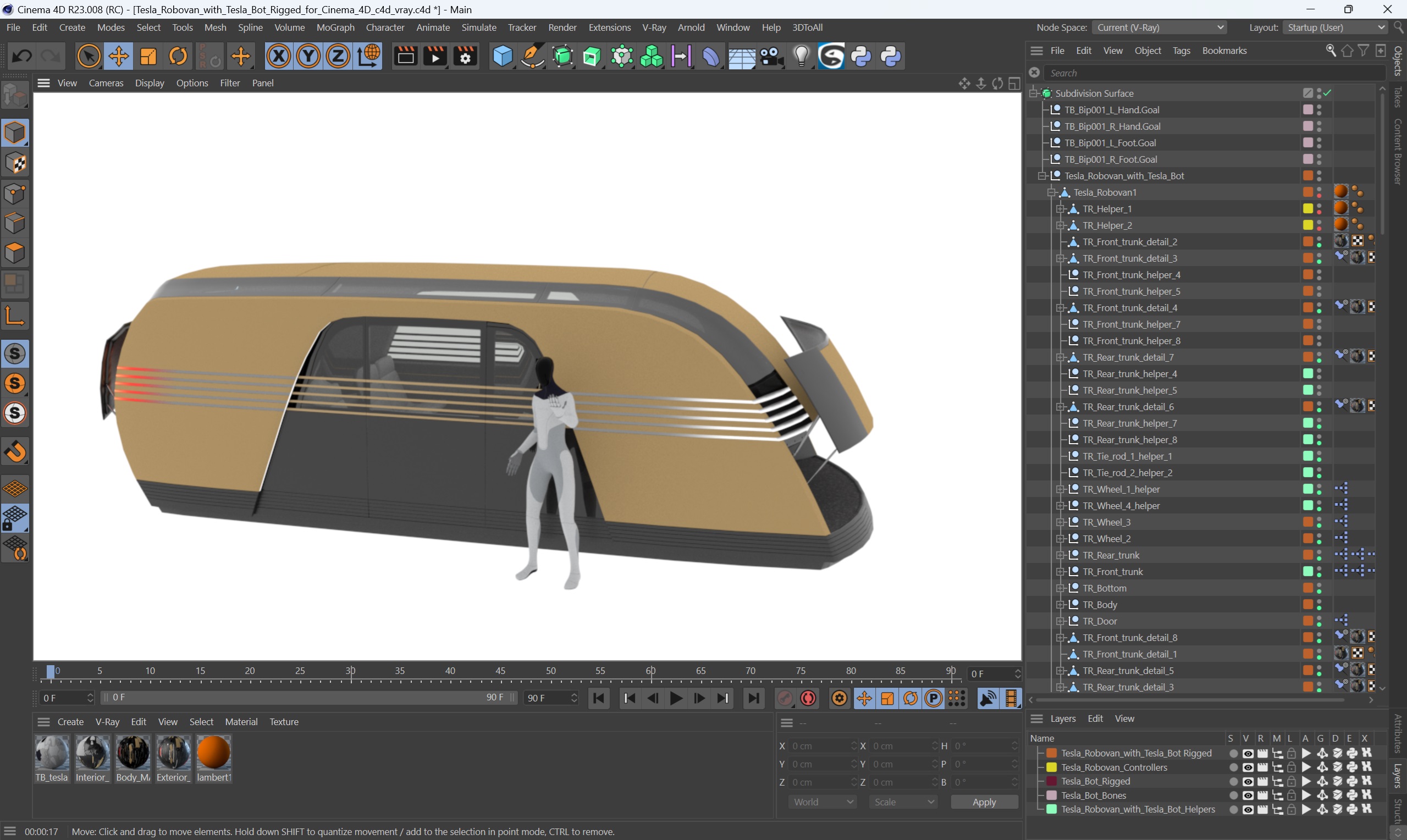The image size is (1407, 840).
Task: Collapse Tesla_Robovan1 hierarchy node
Action: point(1052,192)
